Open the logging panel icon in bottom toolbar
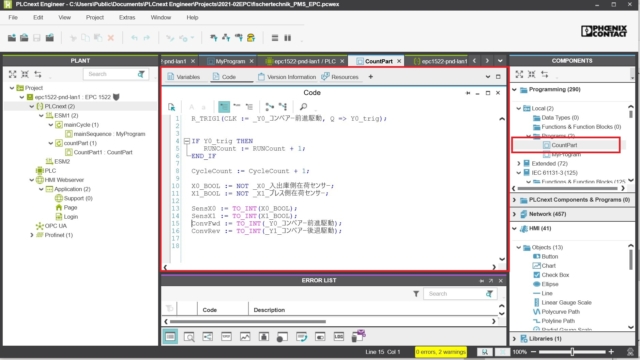 [x=339, y=337]
